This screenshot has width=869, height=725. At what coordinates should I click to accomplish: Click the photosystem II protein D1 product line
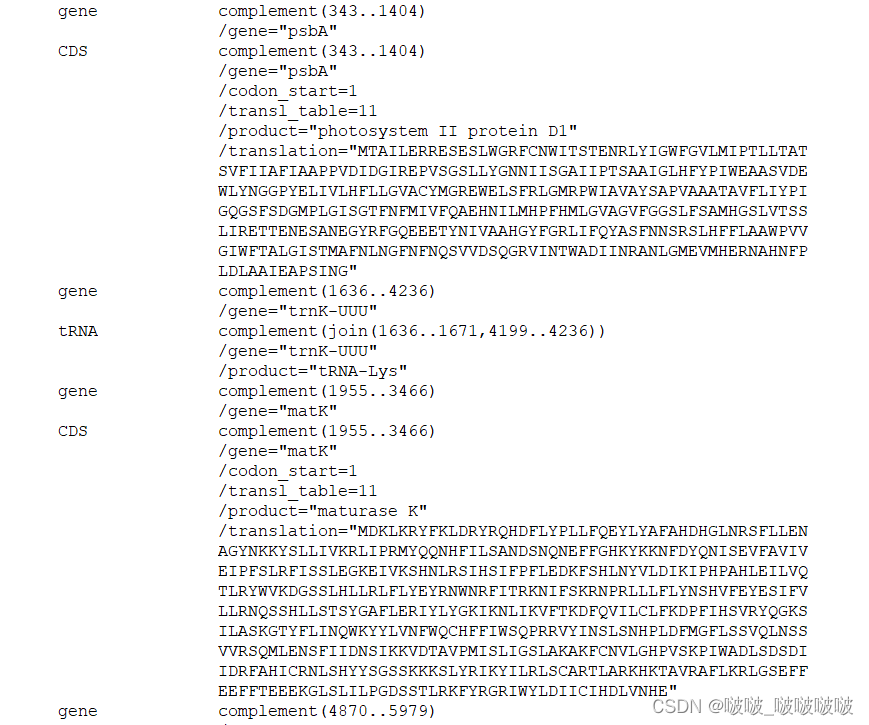coord(397,131)
